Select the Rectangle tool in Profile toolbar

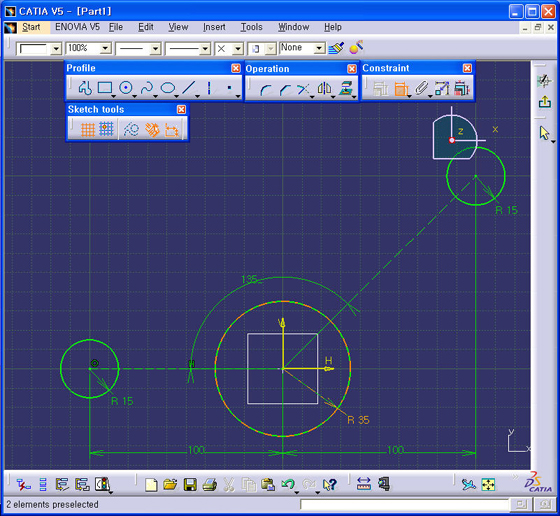105,88
